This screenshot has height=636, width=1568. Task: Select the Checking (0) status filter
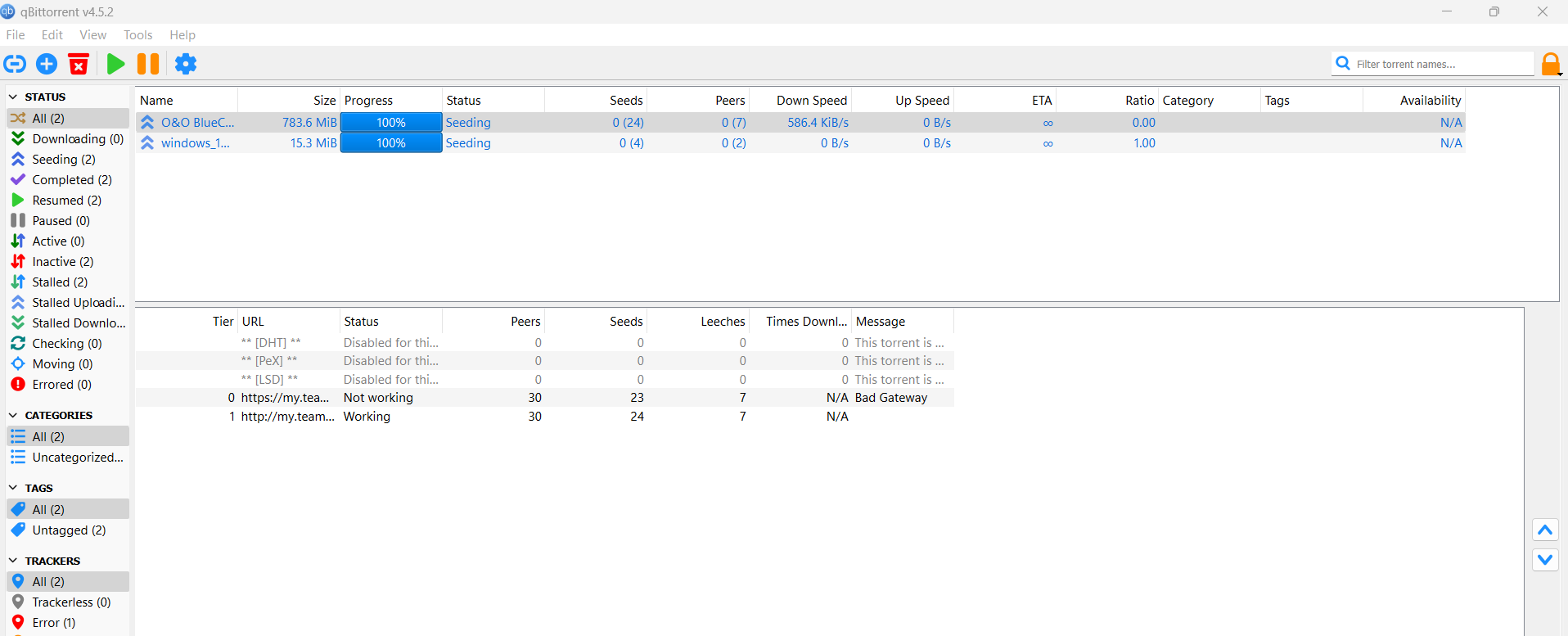point(68,344)
